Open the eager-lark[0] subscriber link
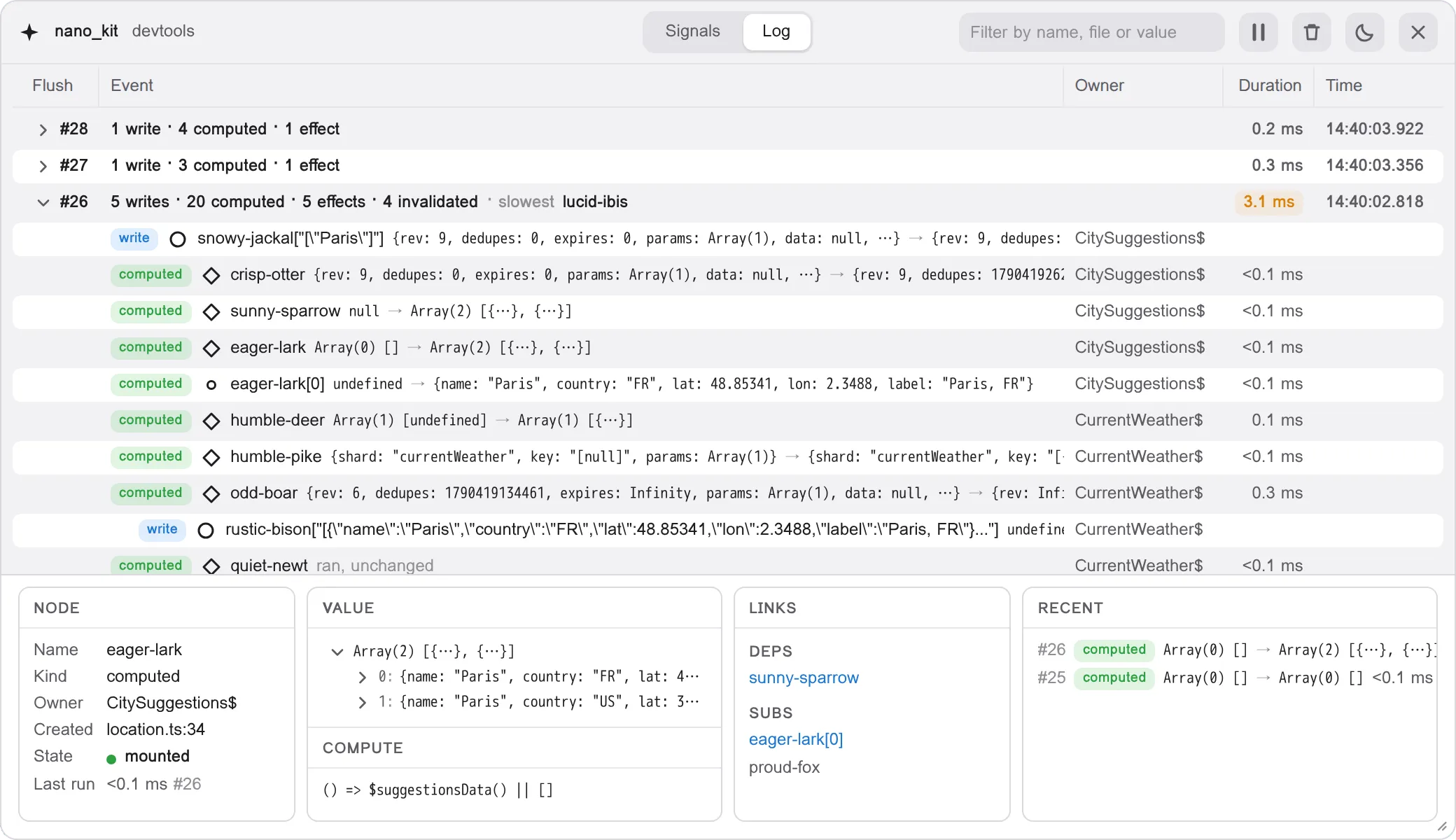 796,739
